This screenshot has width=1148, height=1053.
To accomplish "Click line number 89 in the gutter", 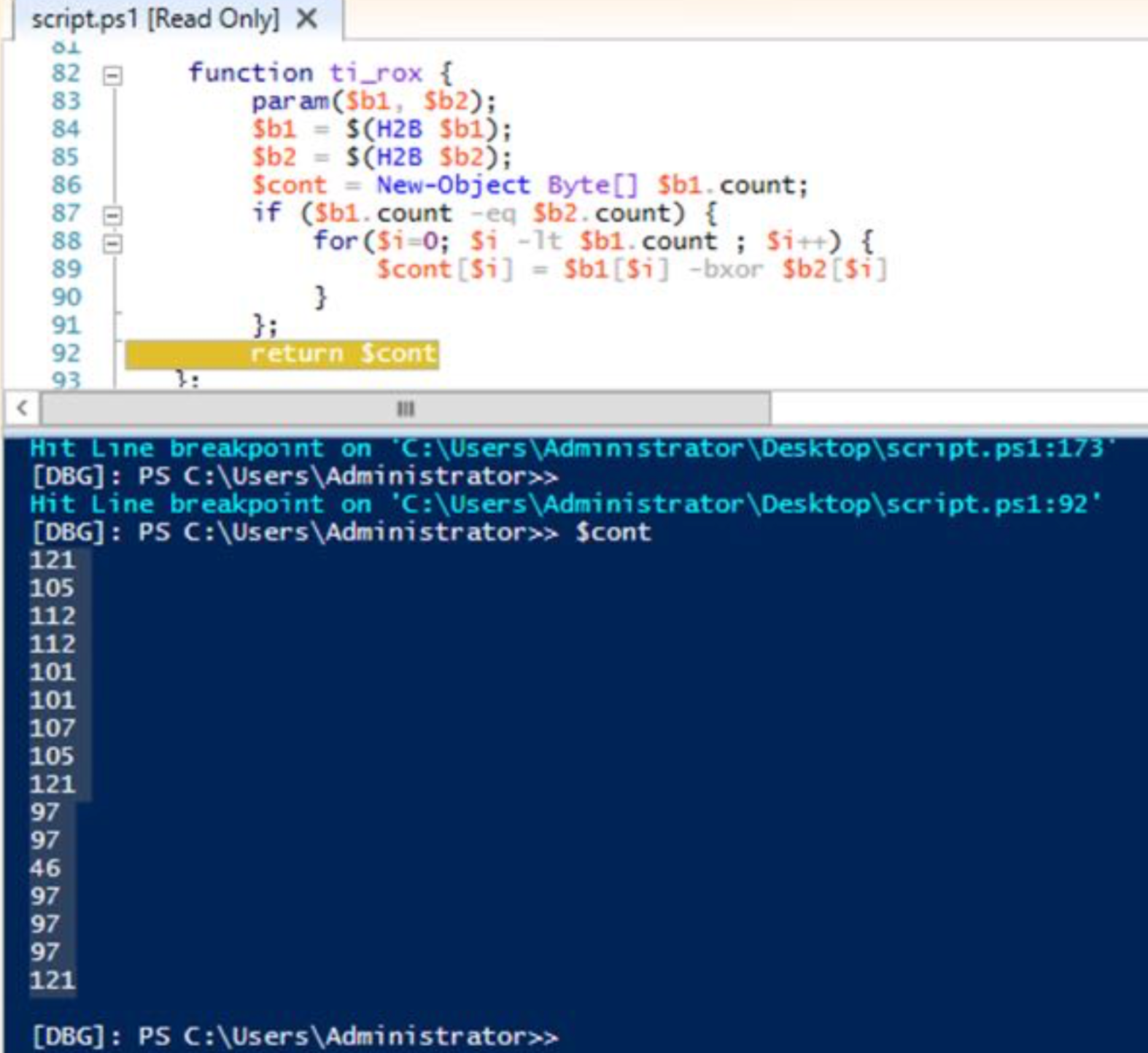I will click(66, 269).
